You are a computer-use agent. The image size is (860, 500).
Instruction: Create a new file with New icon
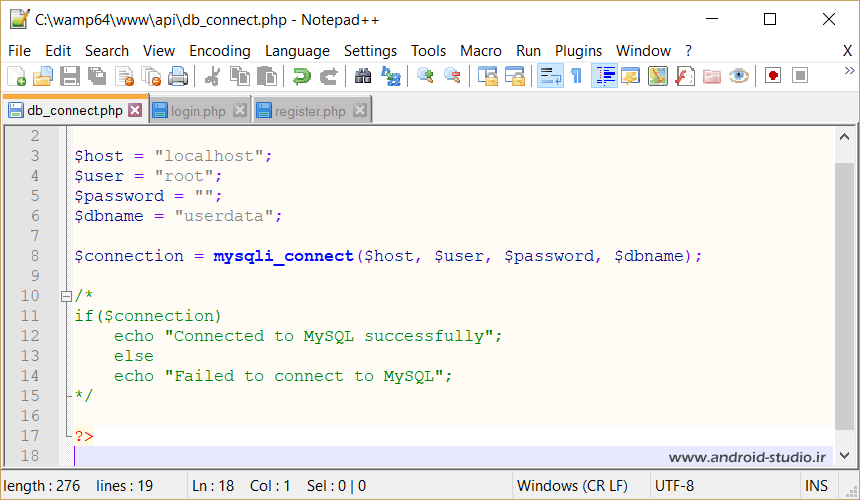[16, 76]
